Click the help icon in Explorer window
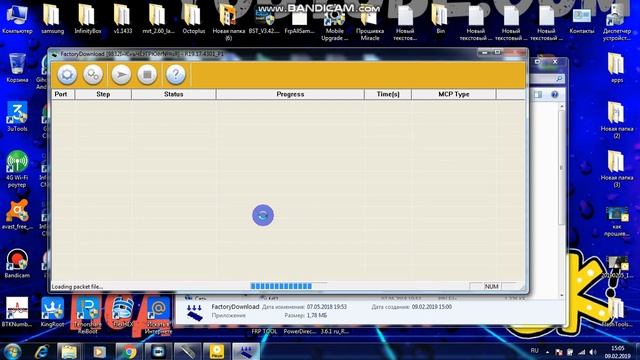 [555, 95]
